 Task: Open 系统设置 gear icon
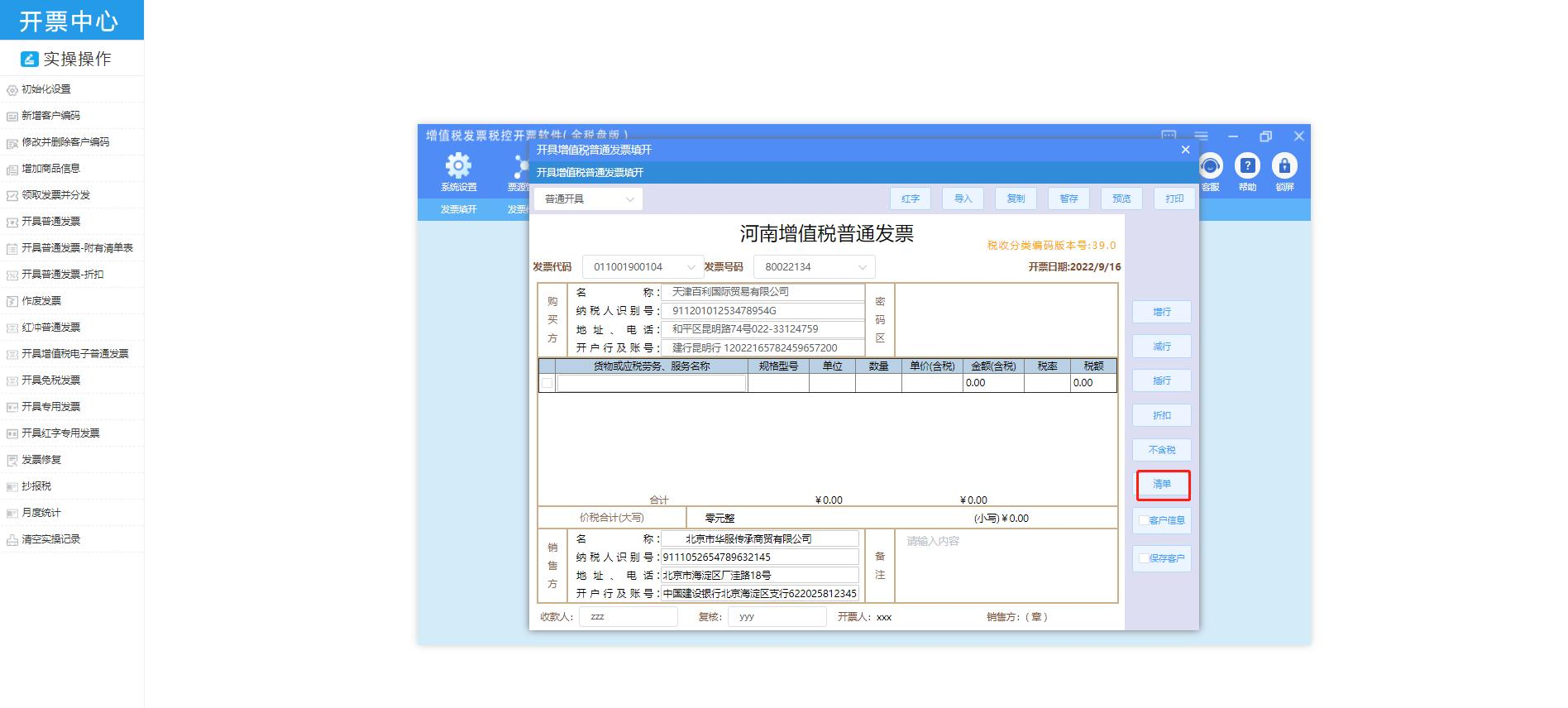[x=458, y=166]
